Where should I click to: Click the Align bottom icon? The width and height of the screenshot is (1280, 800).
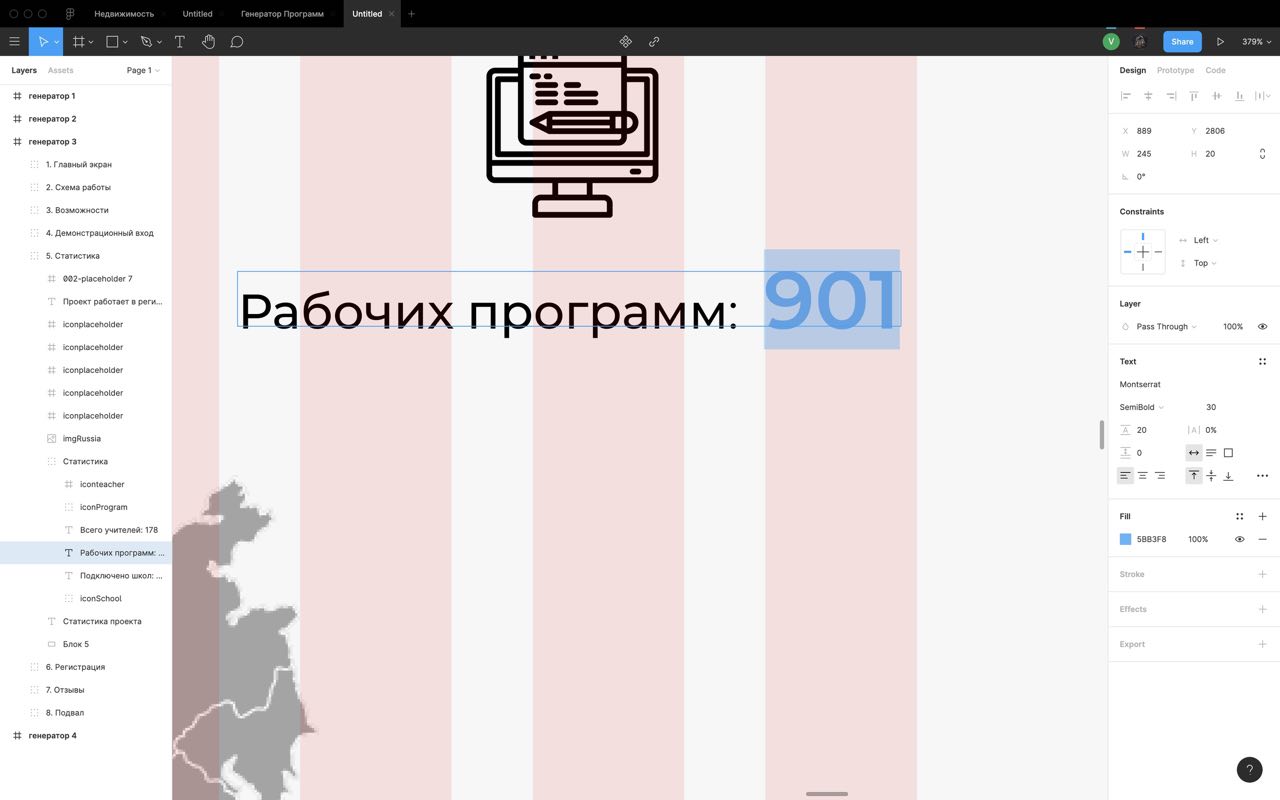tap(1240, 96)
